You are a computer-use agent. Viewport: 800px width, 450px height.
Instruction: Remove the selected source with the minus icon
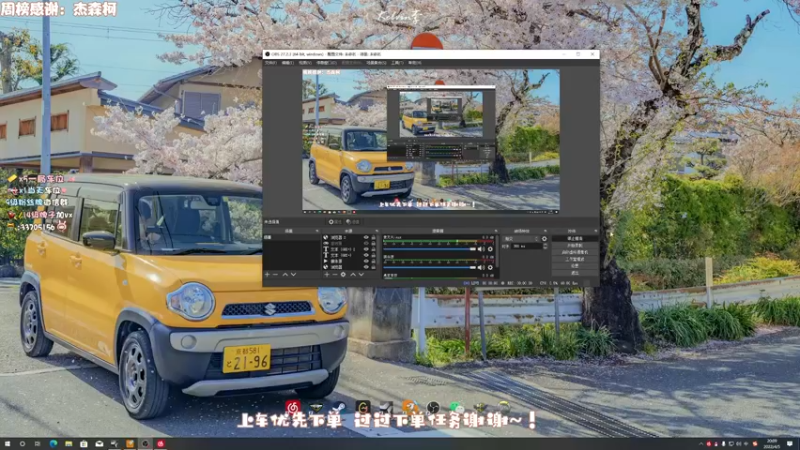click(x=335, y=274)
